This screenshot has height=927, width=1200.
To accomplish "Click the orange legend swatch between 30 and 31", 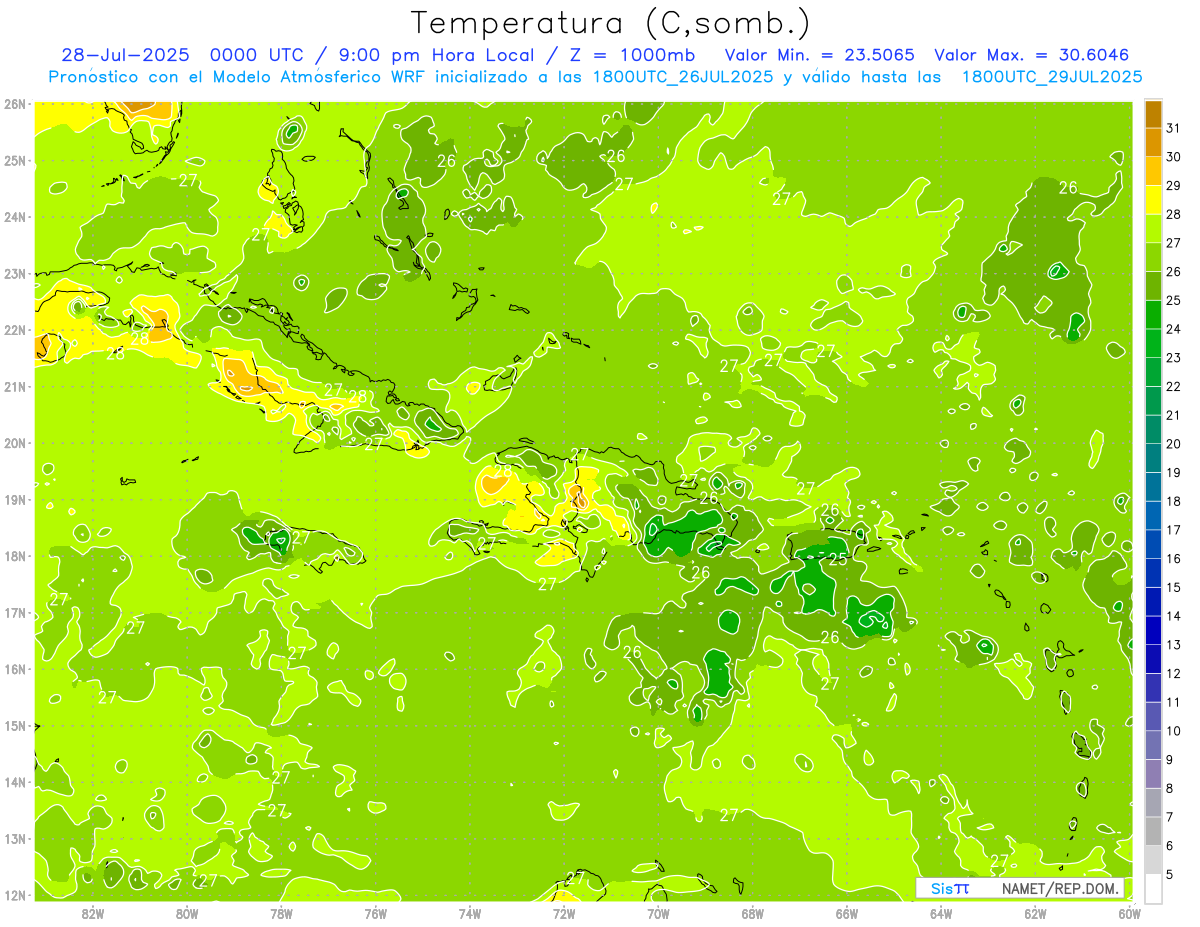I will click(1153, 142).
